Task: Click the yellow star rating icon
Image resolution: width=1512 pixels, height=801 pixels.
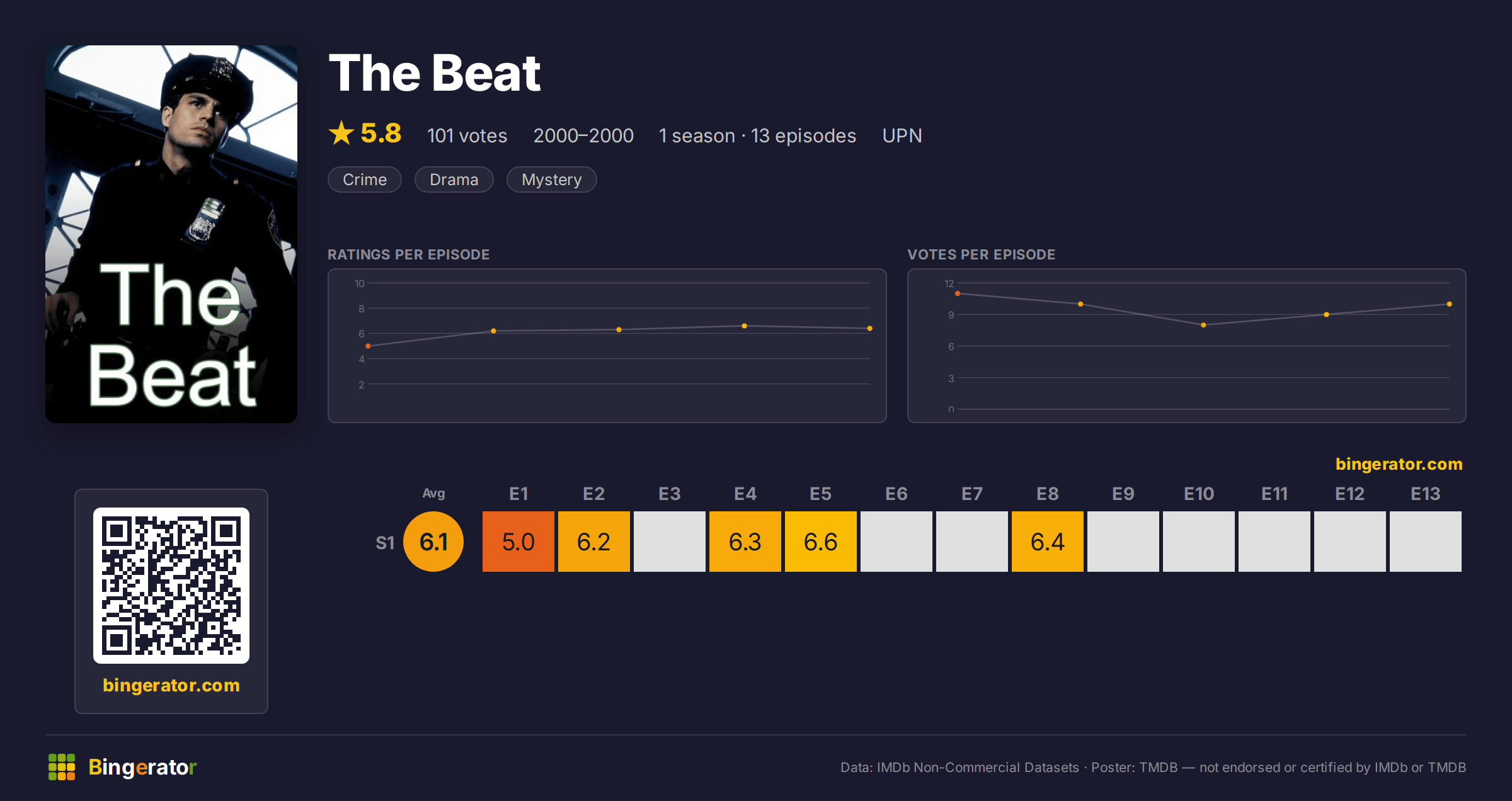Action: (341, 133)
